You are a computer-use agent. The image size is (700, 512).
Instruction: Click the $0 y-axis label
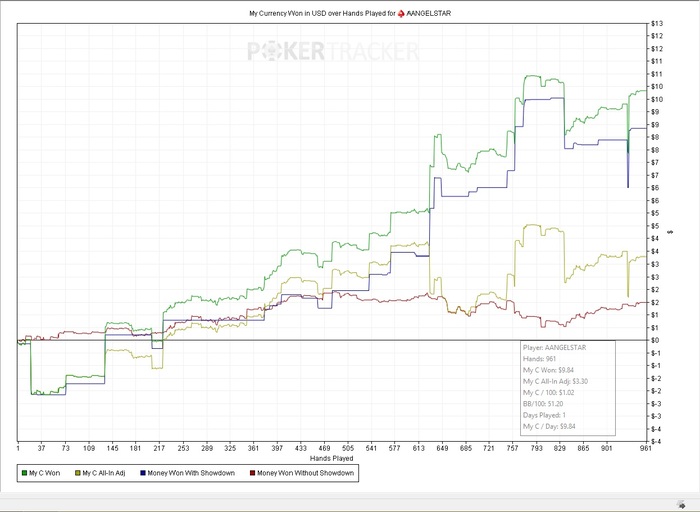pyautogui.click(x=656, y=340)
